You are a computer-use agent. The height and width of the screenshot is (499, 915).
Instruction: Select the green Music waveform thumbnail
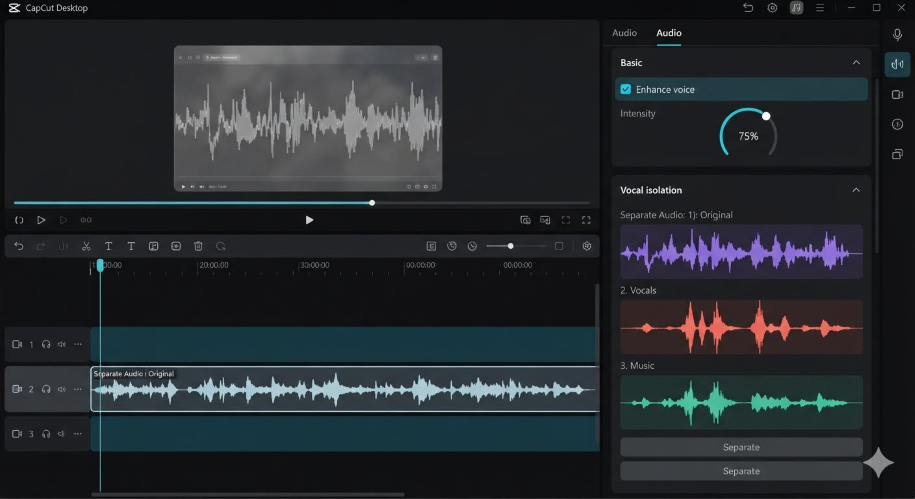[741, 402]
